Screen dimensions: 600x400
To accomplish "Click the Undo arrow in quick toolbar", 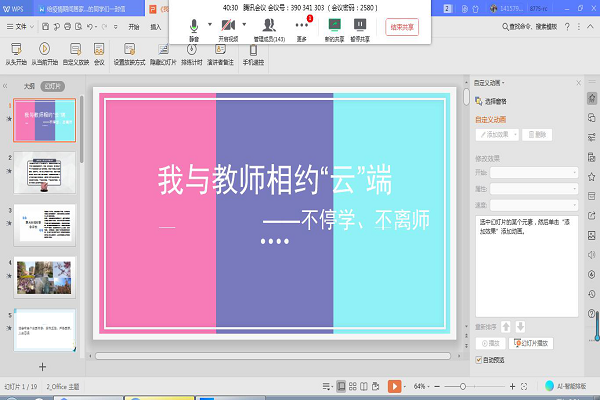I will click(x=90, y=26).
